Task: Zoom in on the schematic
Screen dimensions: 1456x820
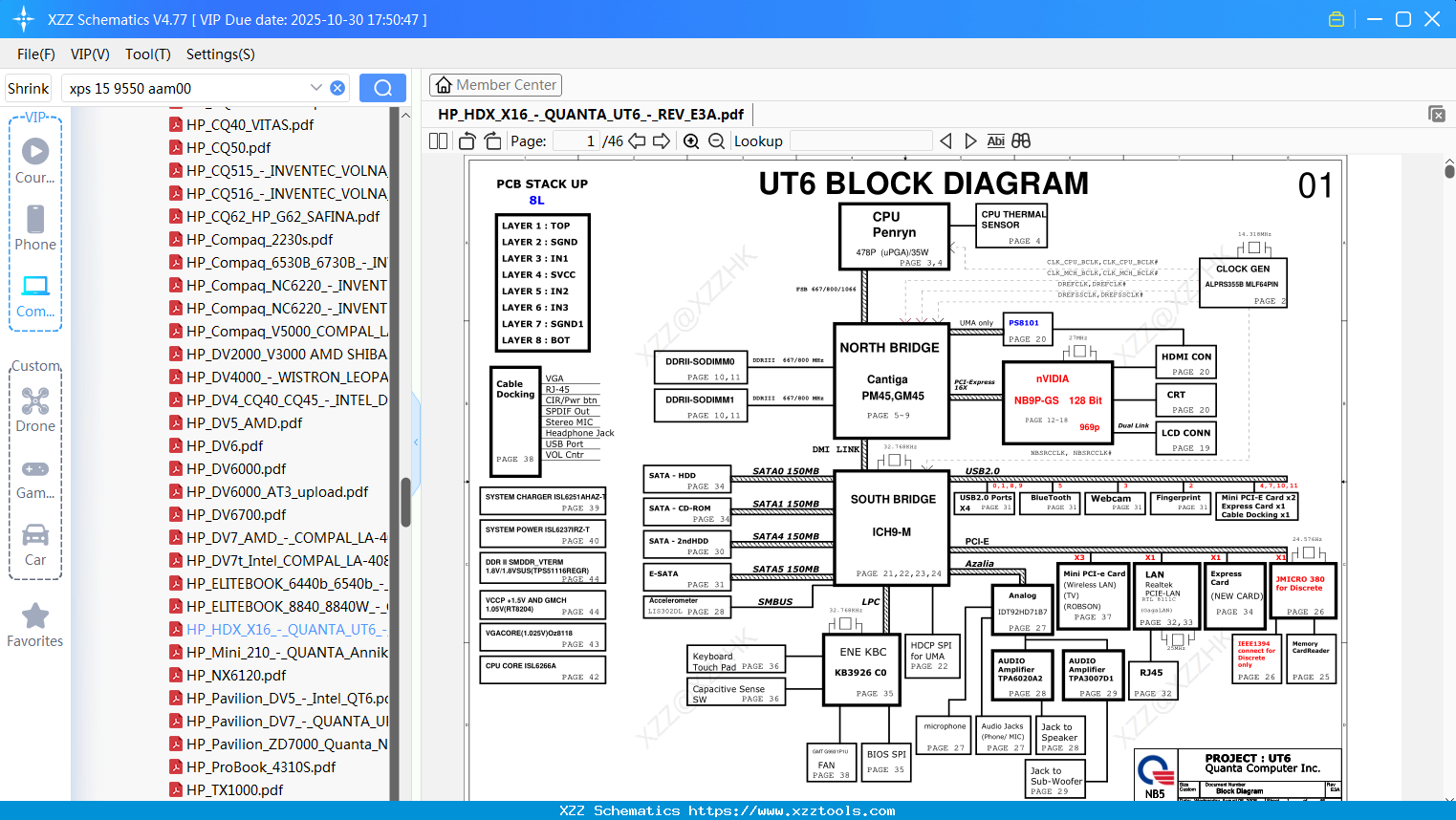Action: pyautogui.click(x=691, y=140)
